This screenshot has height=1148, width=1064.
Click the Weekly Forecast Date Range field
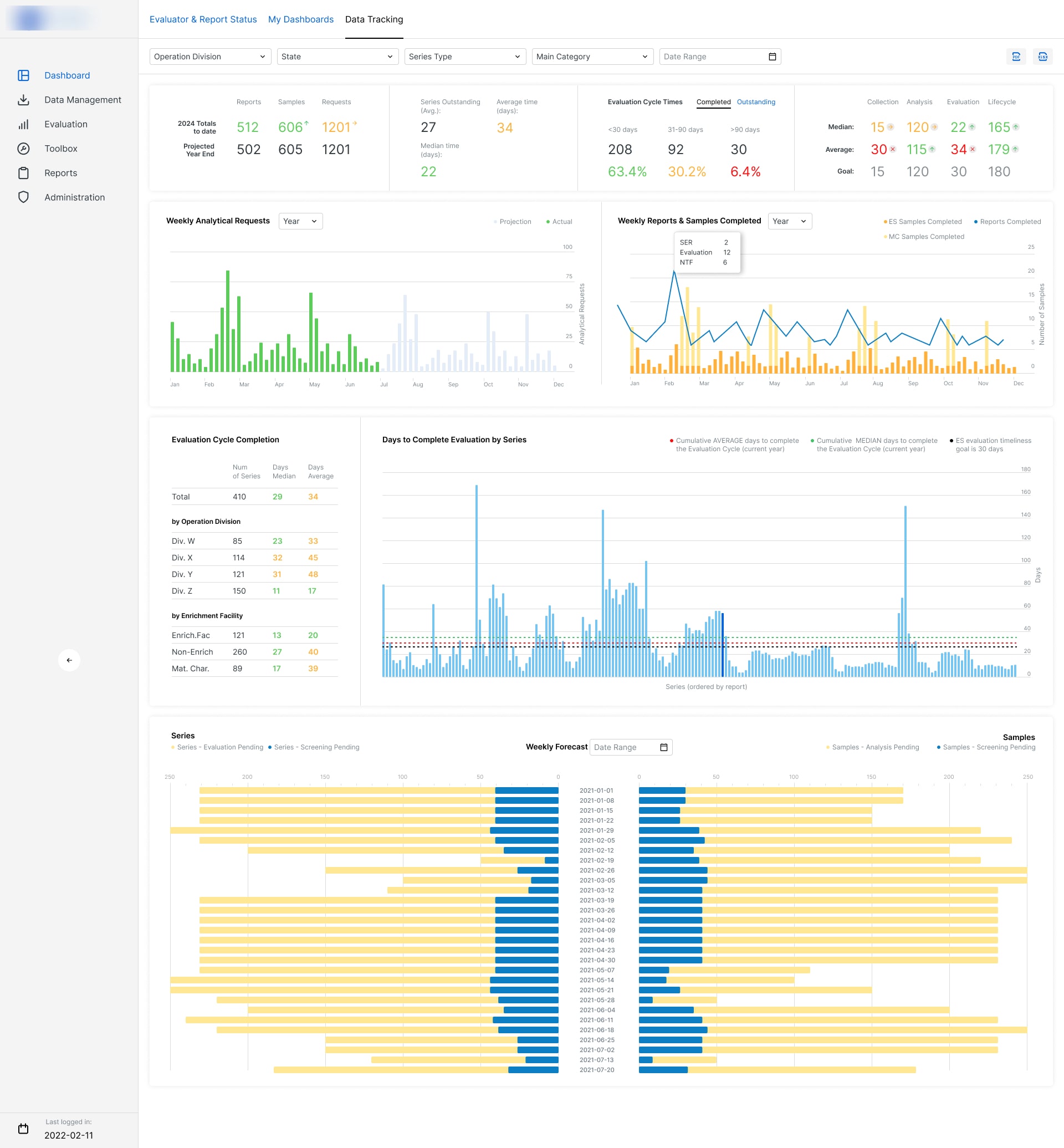click(x=631, y=747)
